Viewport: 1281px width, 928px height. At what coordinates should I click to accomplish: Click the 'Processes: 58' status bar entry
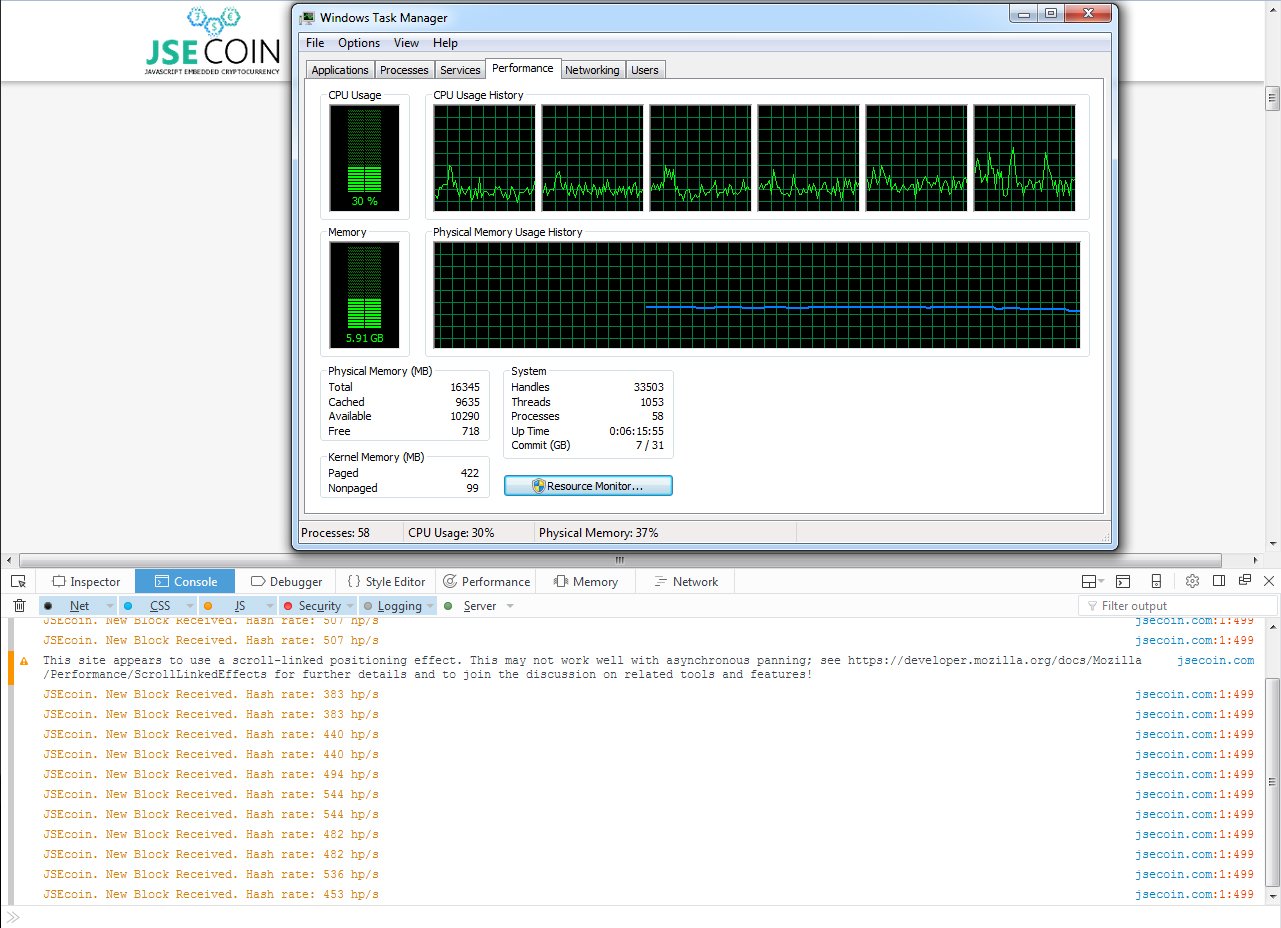pos(335,533)
